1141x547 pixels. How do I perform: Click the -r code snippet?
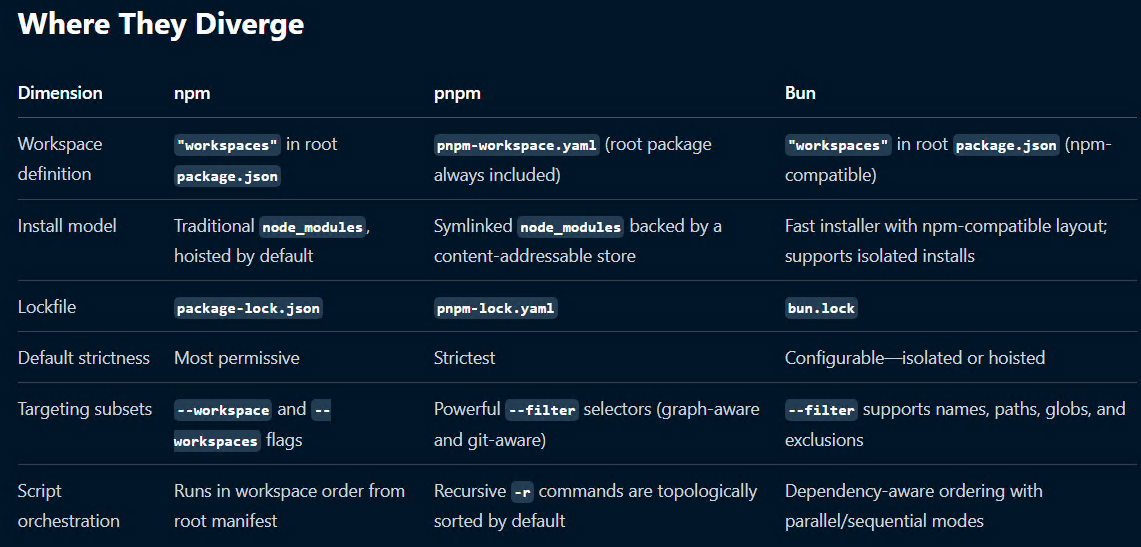click(522, 492)
